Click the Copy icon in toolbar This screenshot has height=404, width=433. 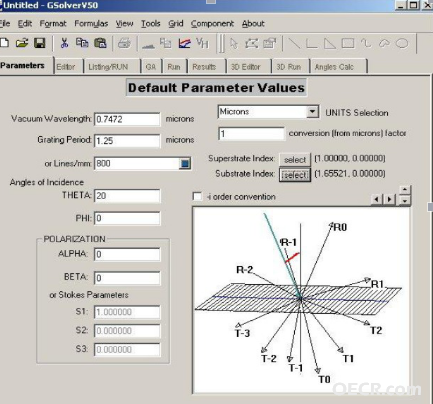coord(82,43)
